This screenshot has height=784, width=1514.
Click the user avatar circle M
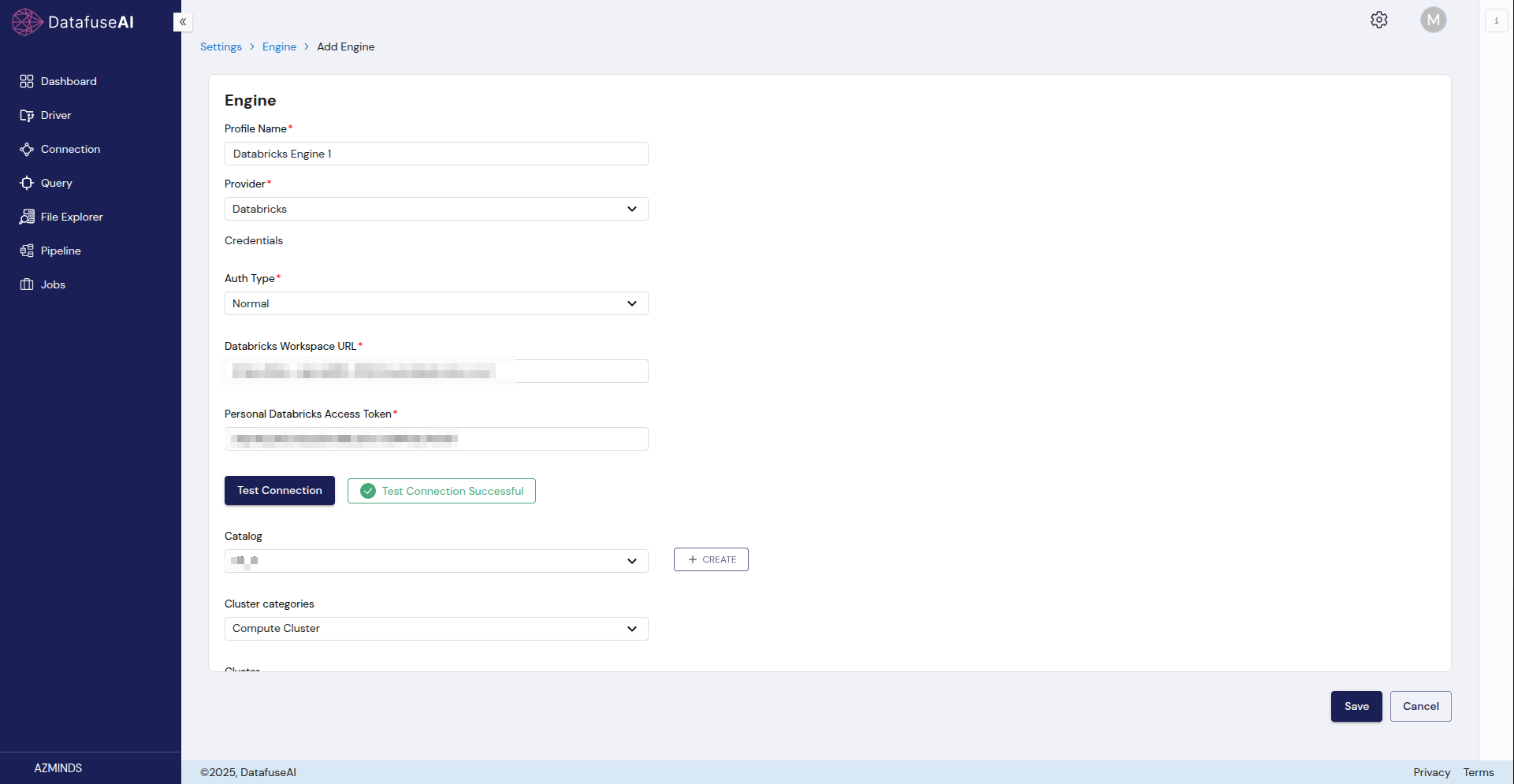point(1434,20)
